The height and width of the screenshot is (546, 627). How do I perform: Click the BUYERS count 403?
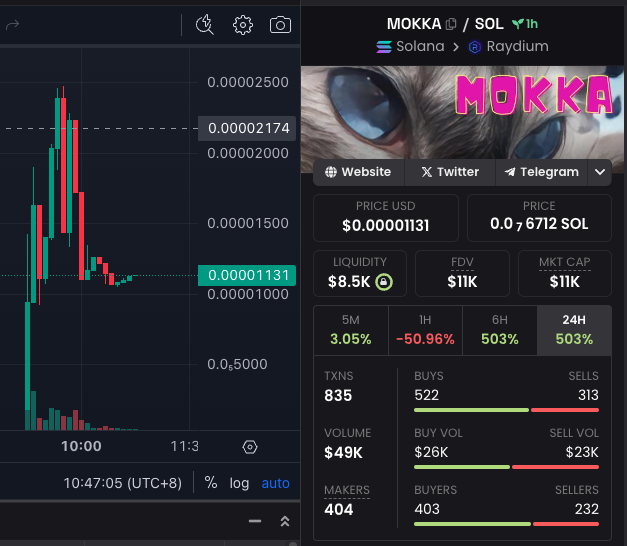(427, 509)
